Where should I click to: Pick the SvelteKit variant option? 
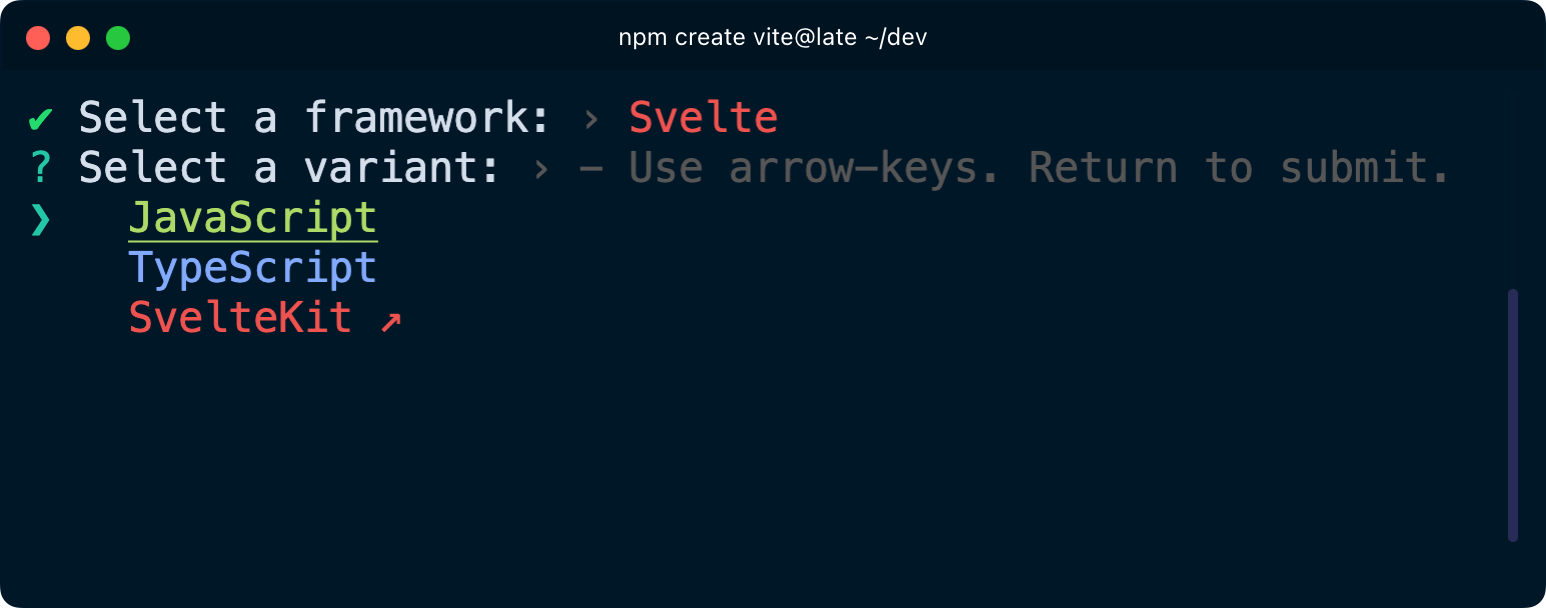pos(240,318)
